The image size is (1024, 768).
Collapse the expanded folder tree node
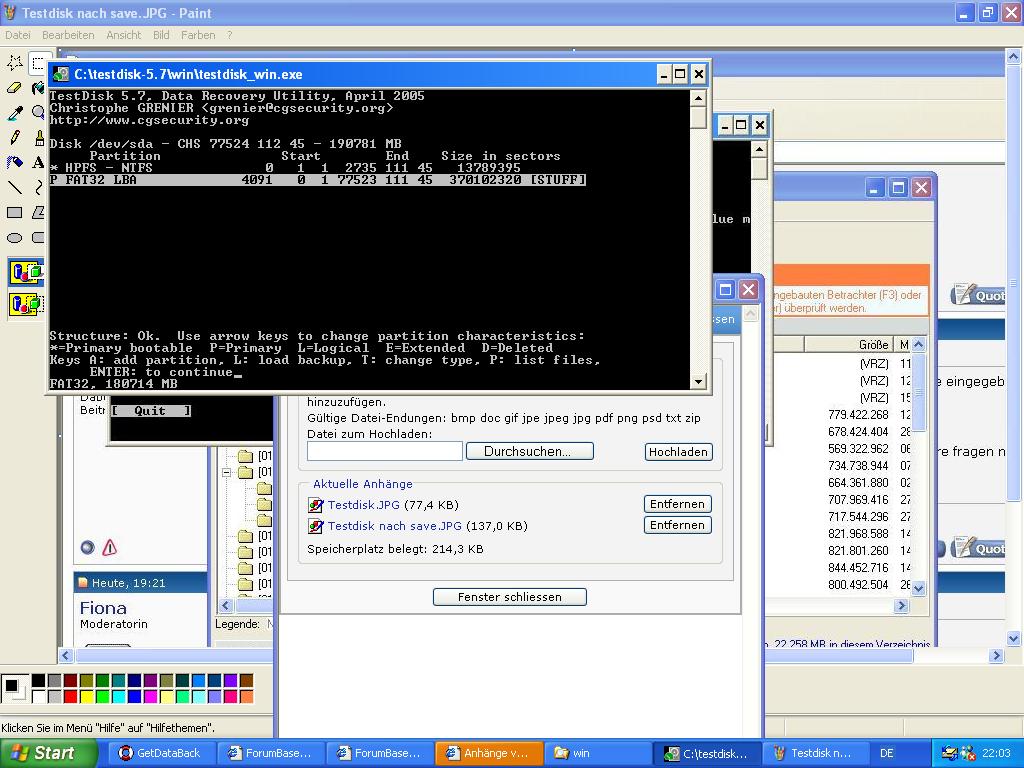tap(227, 472)
